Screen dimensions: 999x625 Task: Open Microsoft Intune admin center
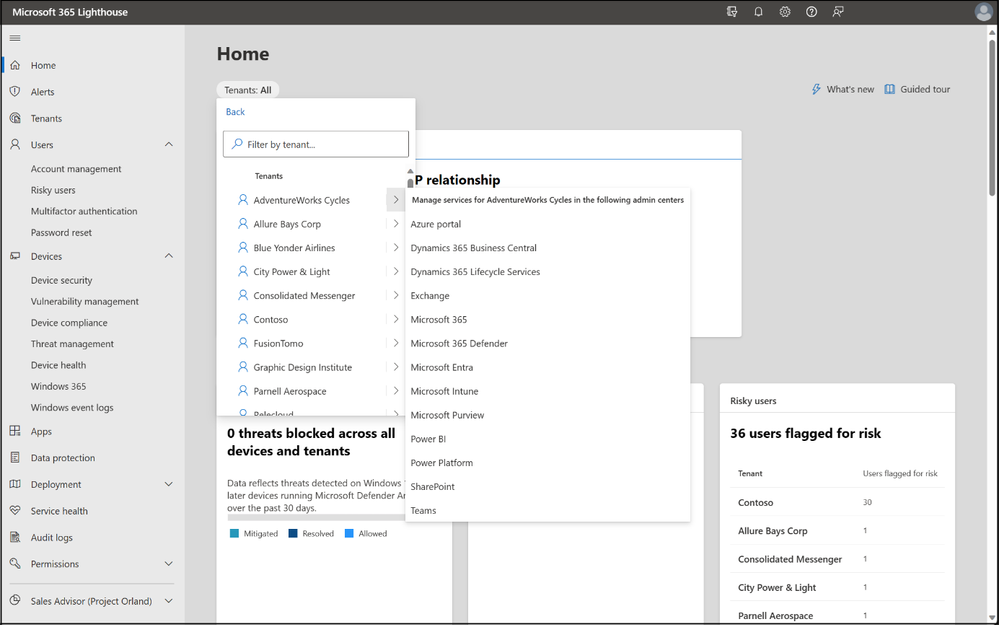click(x=444, y=391)
